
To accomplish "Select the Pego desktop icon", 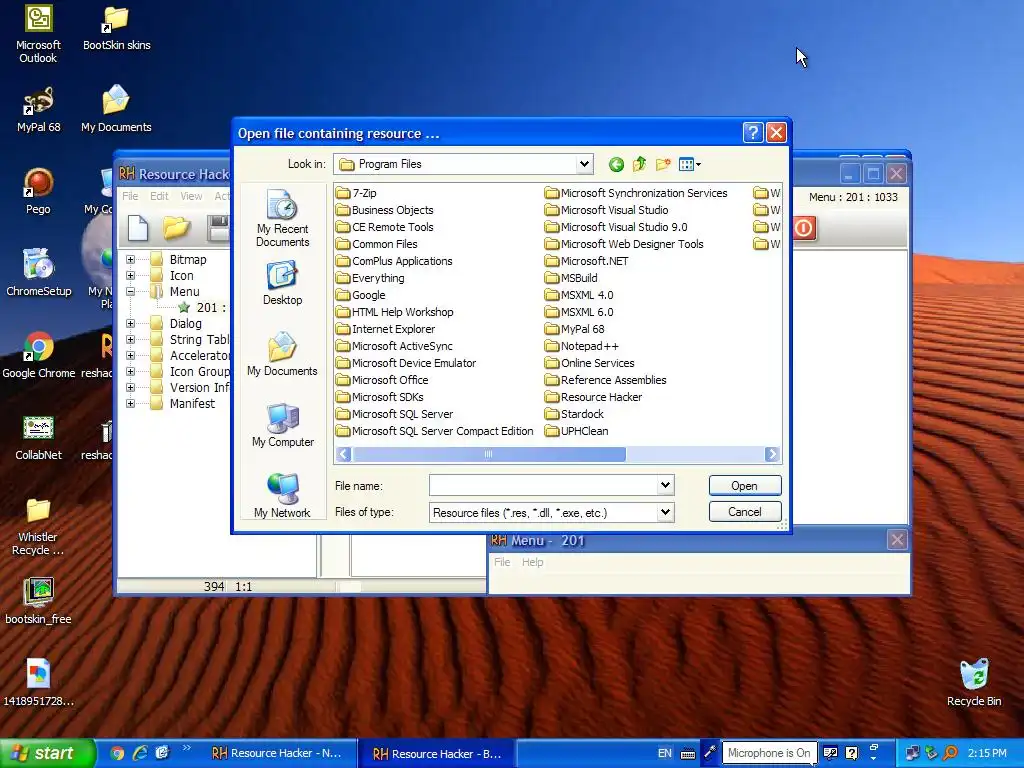I will 38,191.
